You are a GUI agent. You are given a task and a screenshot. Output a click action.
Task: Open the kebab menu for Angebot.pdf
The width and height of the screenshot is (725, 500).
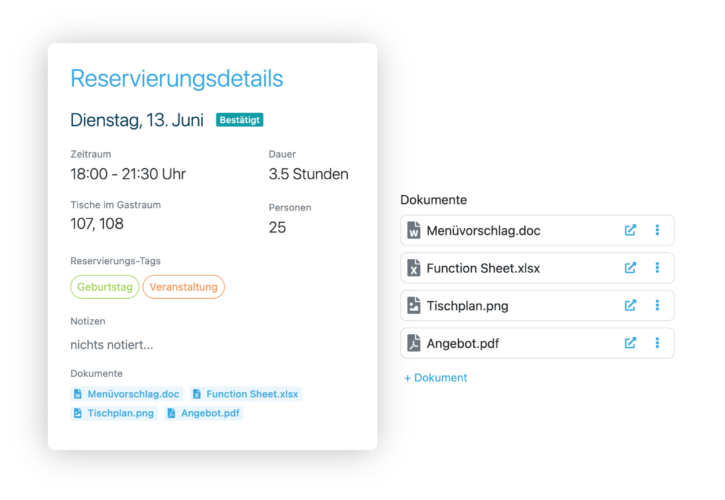pos(657,343)
